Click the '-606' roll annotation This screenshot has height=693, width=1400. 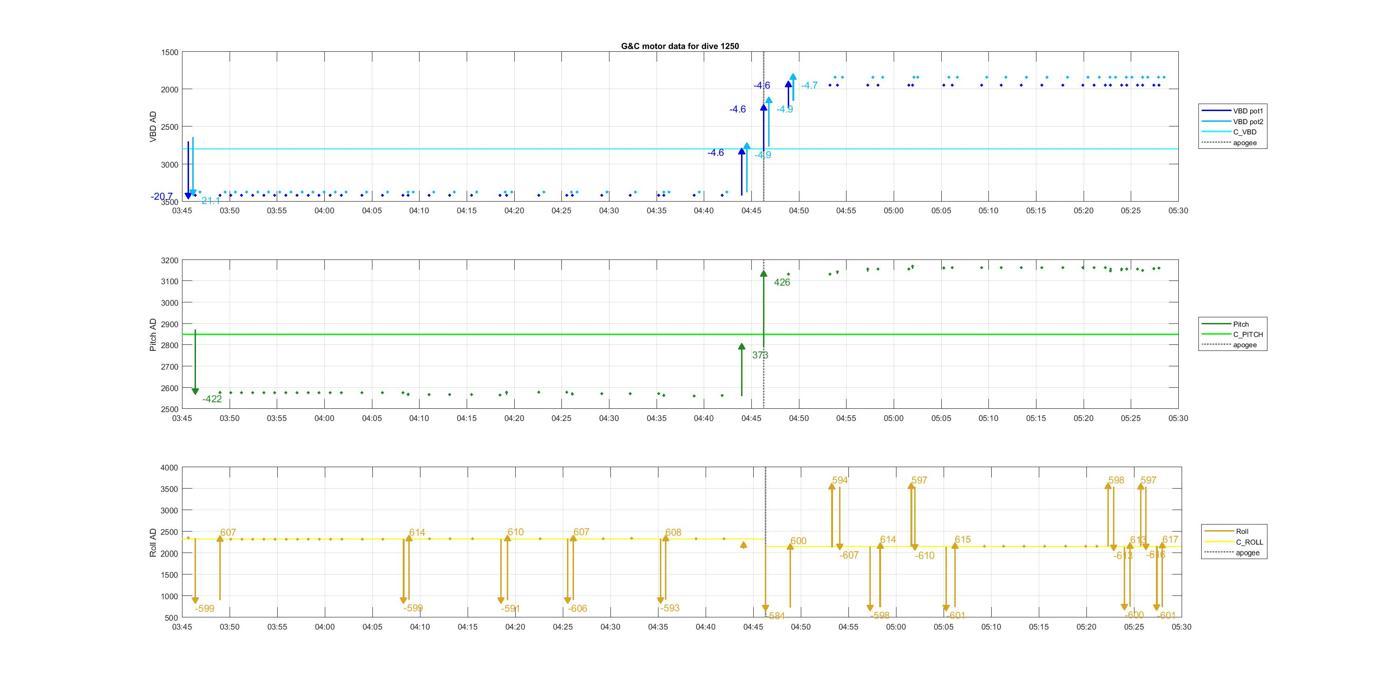point(577,609)
